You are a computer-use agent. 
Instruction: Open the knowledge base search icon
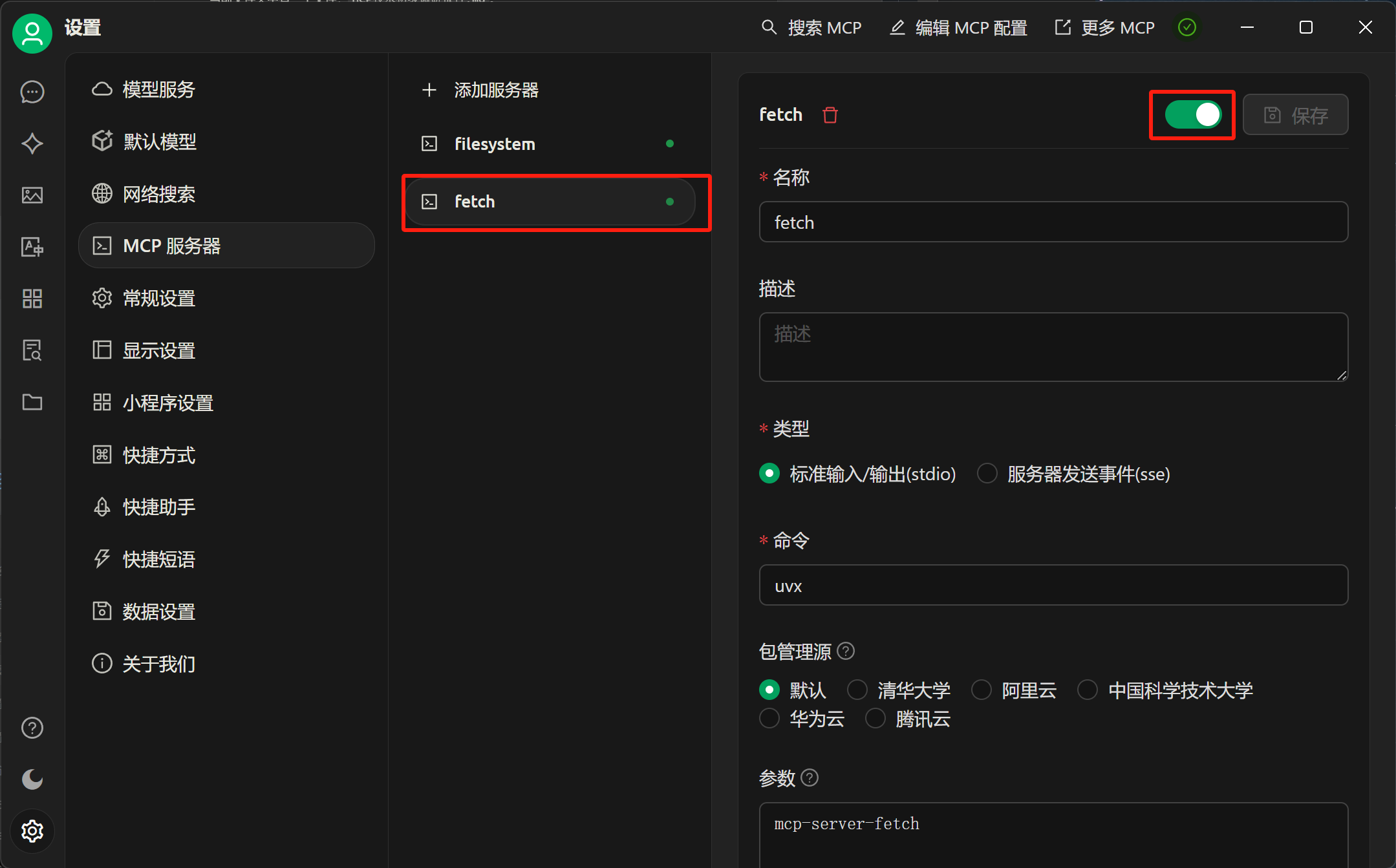coord(32,350)
